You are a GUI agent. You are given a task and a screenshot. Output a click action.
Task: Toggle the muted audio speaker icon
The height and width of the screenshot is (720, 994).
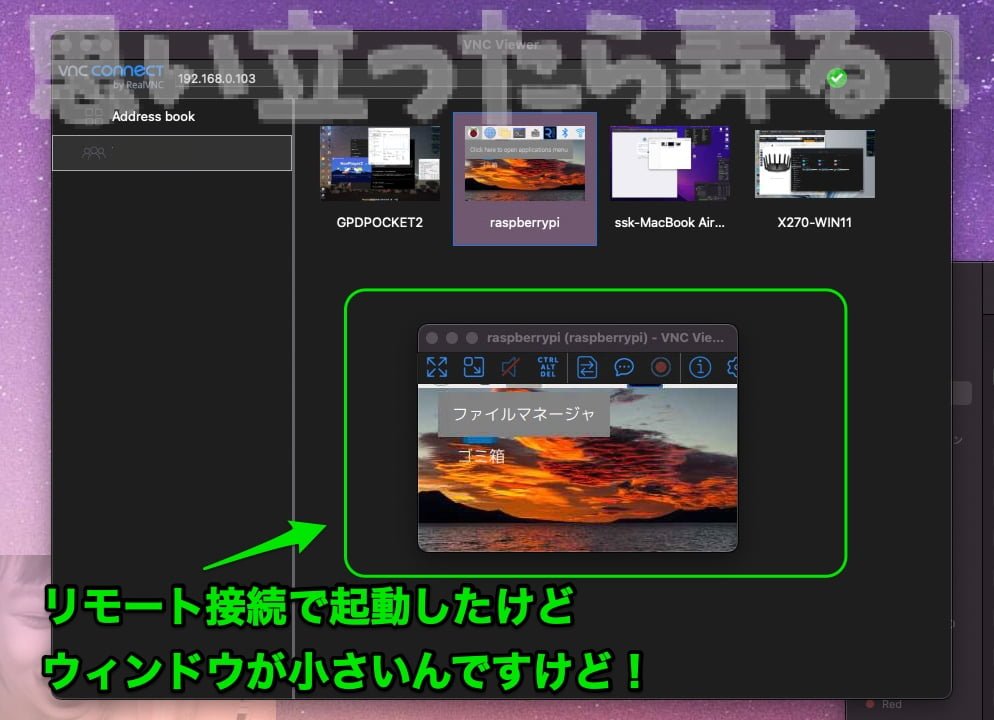(x=510, y=367)
